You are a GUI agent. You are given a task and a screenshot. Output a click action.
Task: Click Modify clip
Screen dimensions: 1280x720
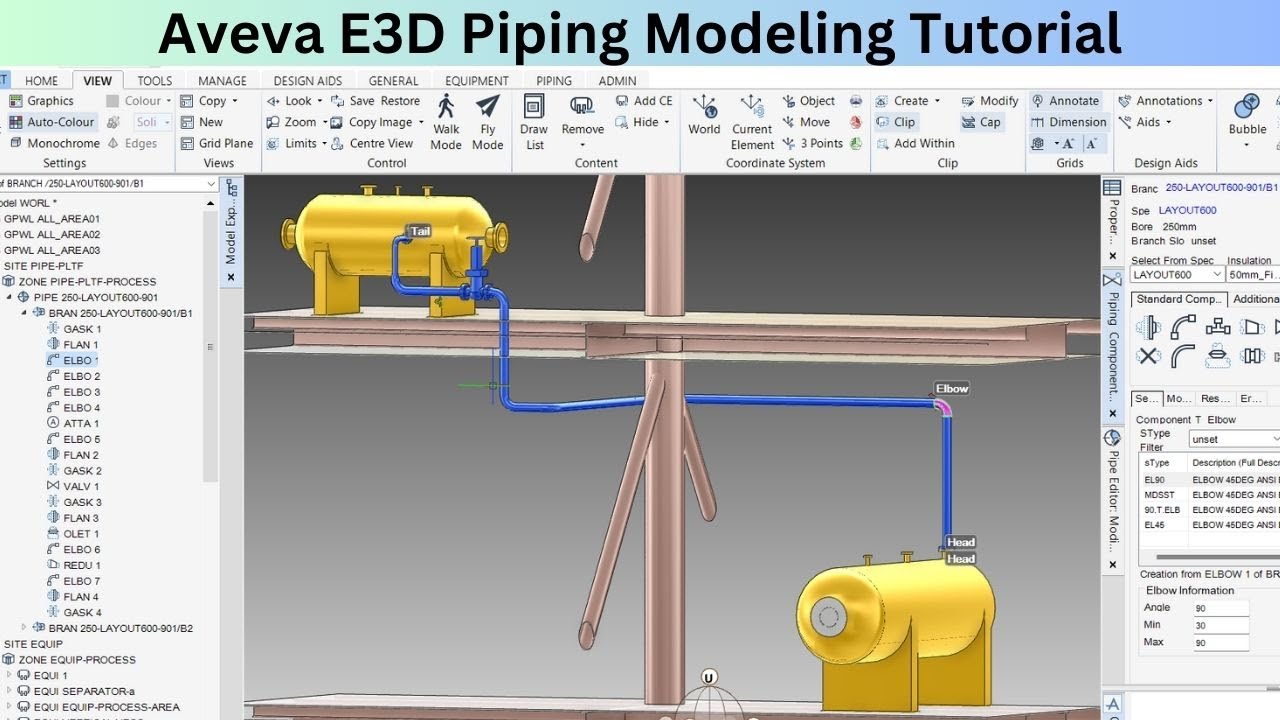990,101
